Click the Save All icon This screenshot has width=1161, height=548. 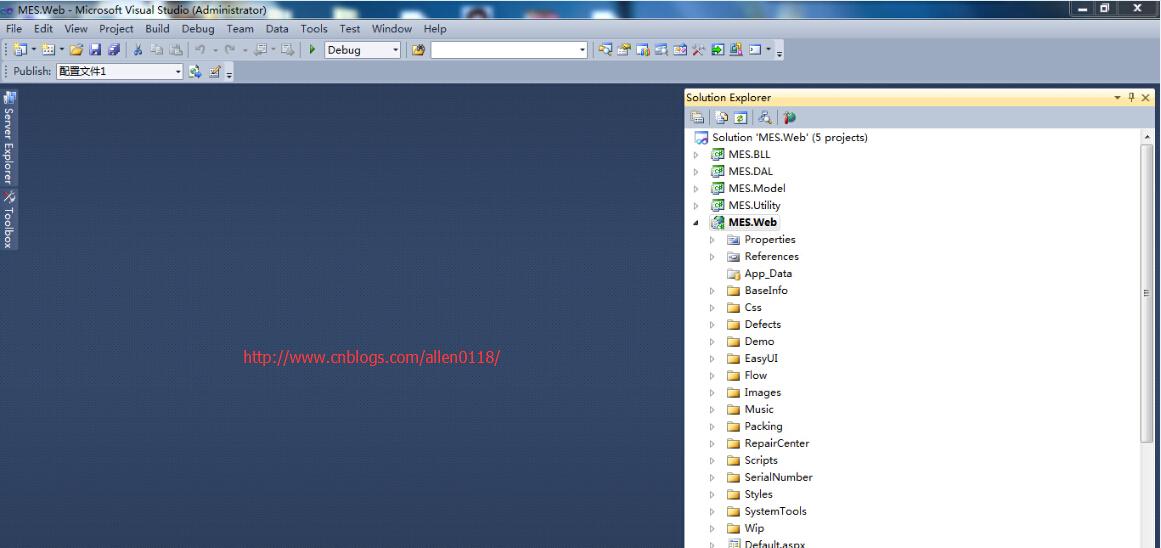(114, 50)
